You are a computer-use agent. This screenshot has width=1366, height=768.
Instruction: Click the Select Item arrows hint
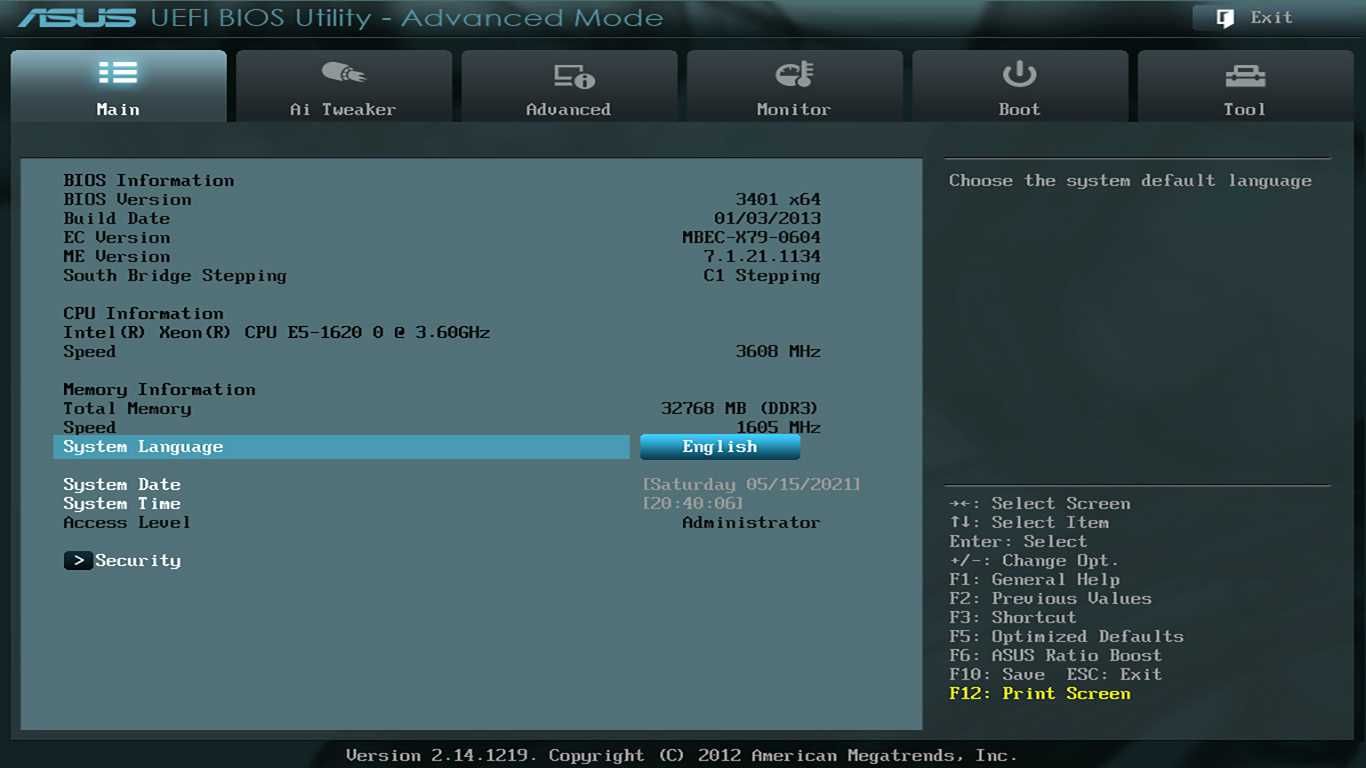1029,523
